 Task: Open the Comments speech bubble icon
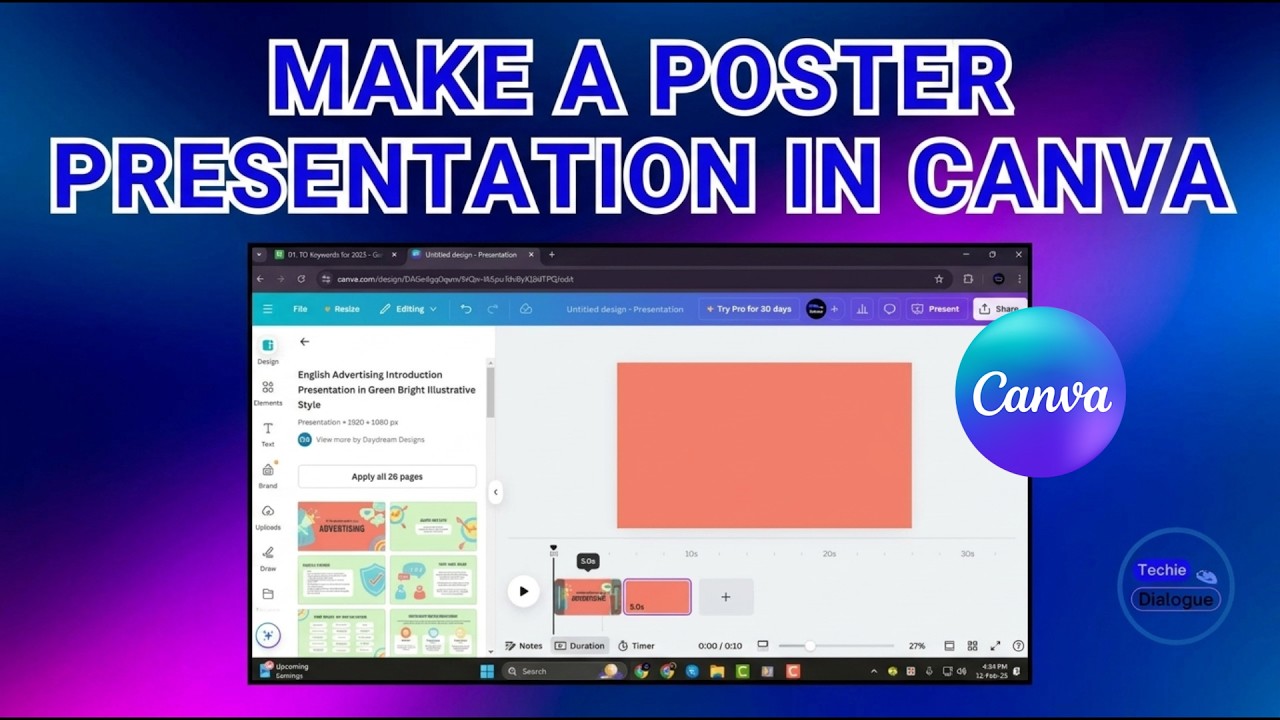(x=889, y=309)
